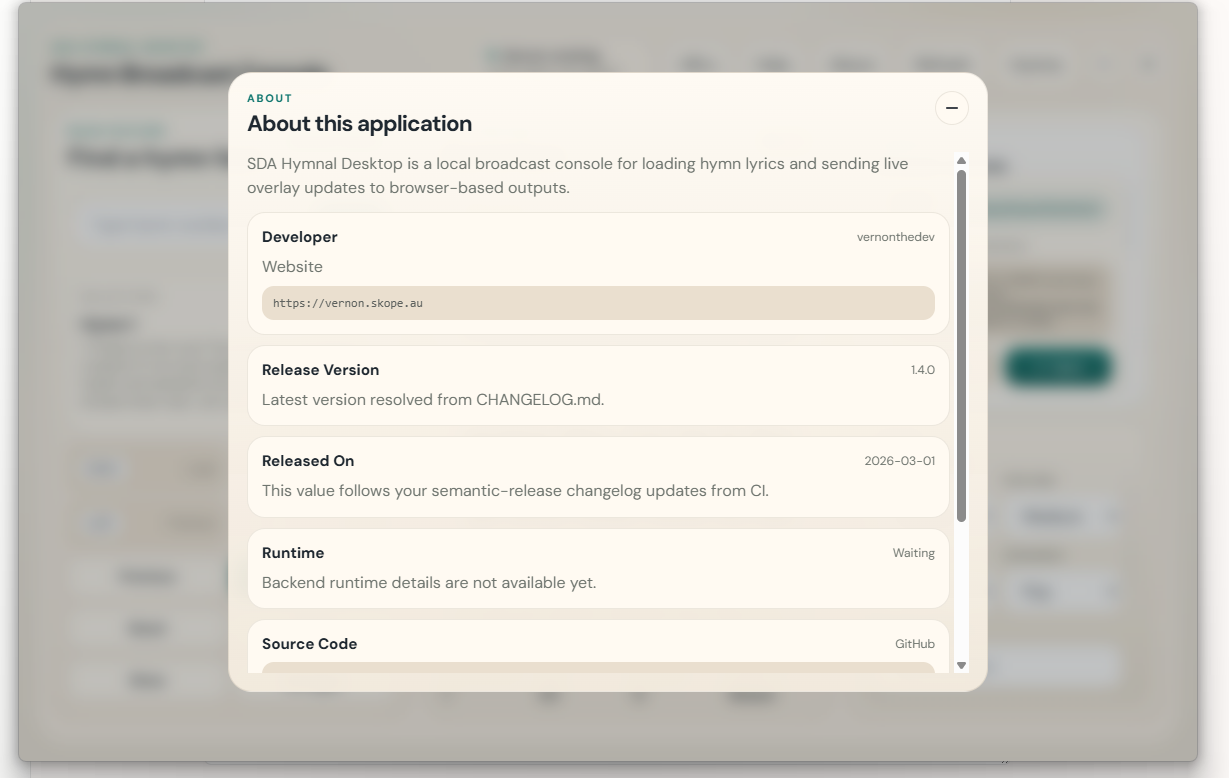Select the 'Runtime' heading
This screenshot has height=778, width=1229.
click(x=293, y=553)
